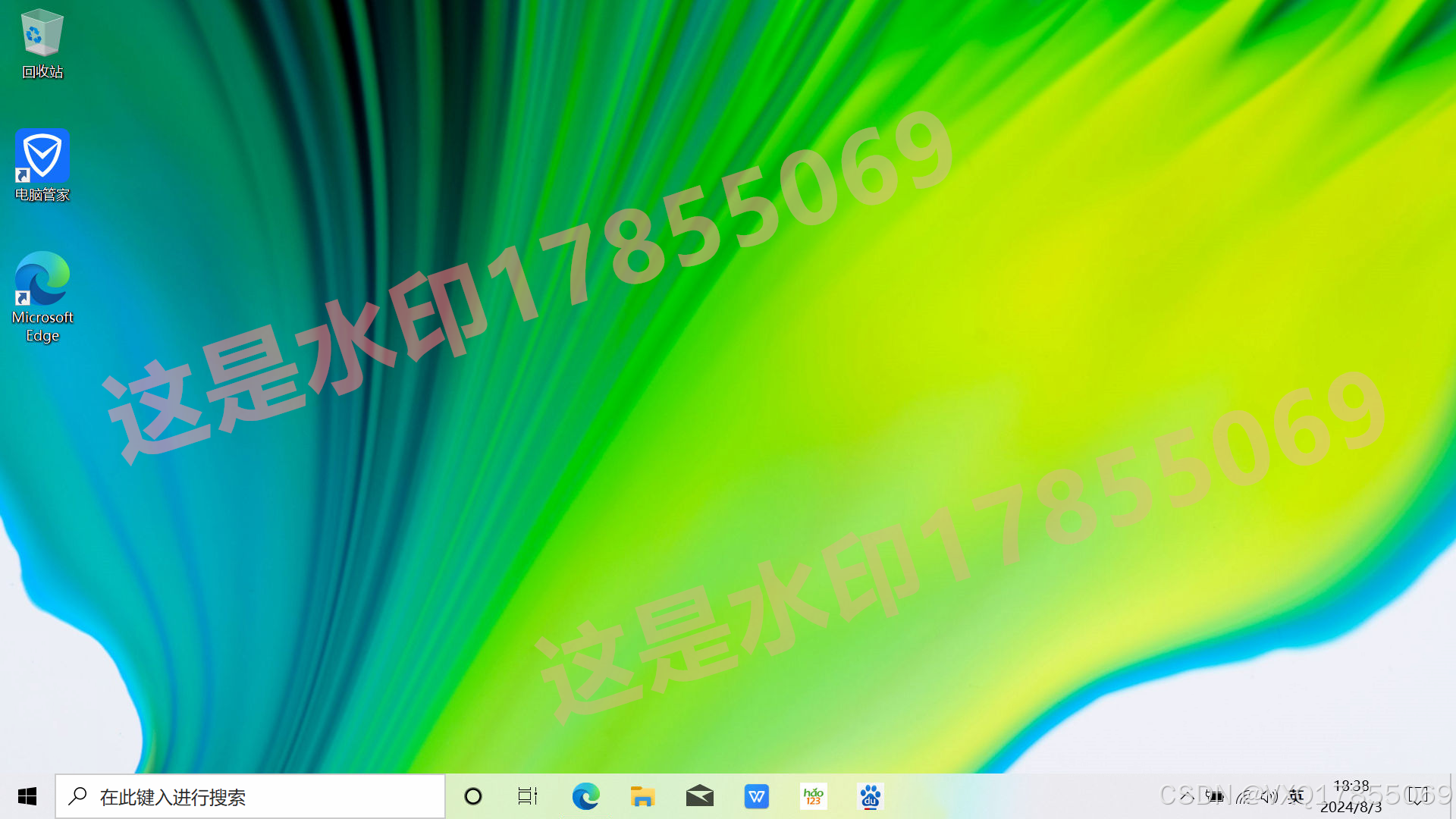1456x819 pixels.
Task: Open the Baidu paw taskbar shortcut
Action: tap(871, 796)
